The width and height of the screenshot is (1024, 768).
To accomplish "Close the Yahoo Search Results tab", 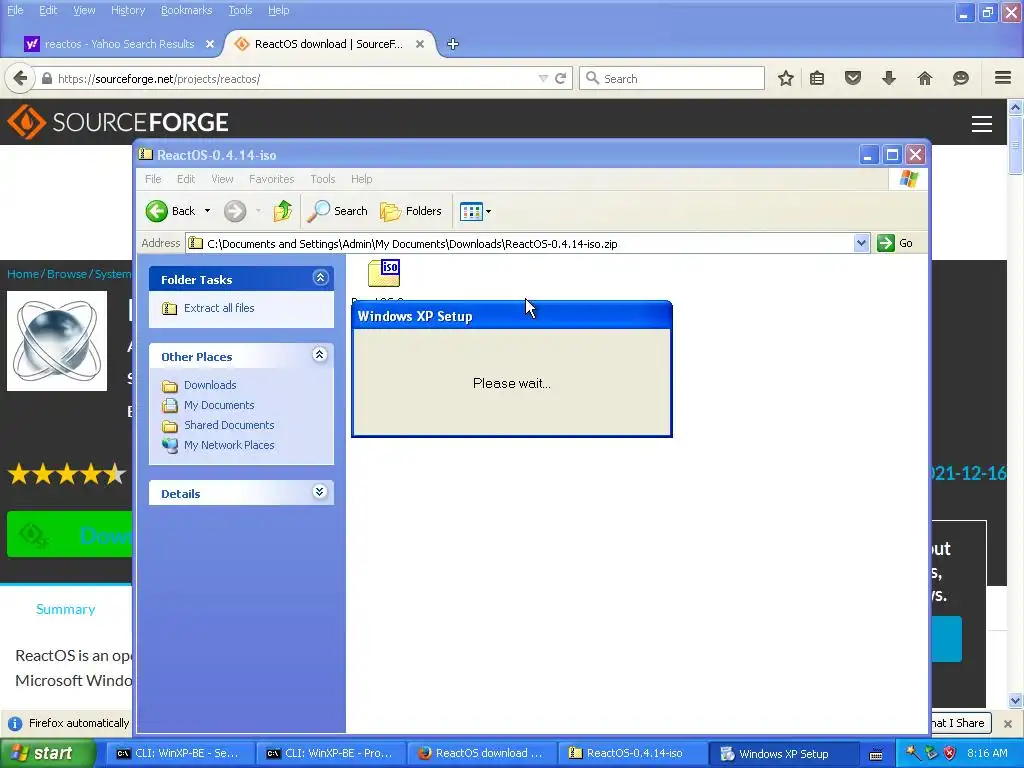I will [x=210, y=44].
